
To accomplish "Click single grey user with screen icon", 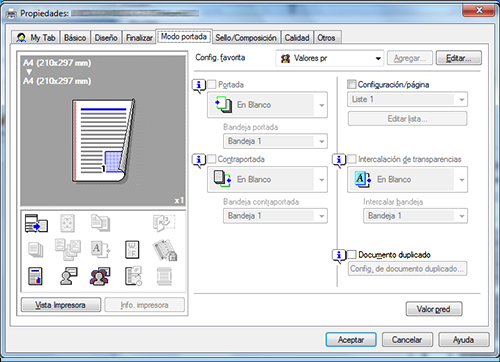I will [69, 276].
